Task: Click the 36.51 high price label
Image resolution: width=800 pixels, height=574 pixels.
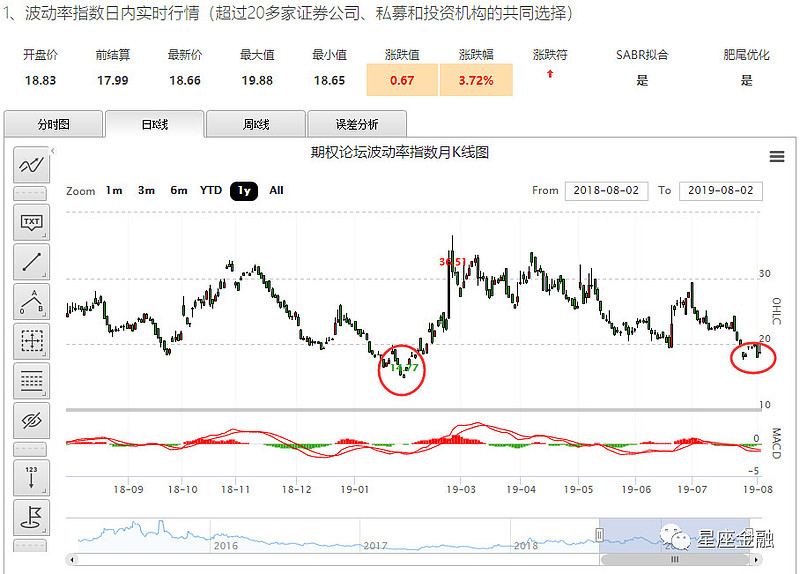Action: point(452,262)
